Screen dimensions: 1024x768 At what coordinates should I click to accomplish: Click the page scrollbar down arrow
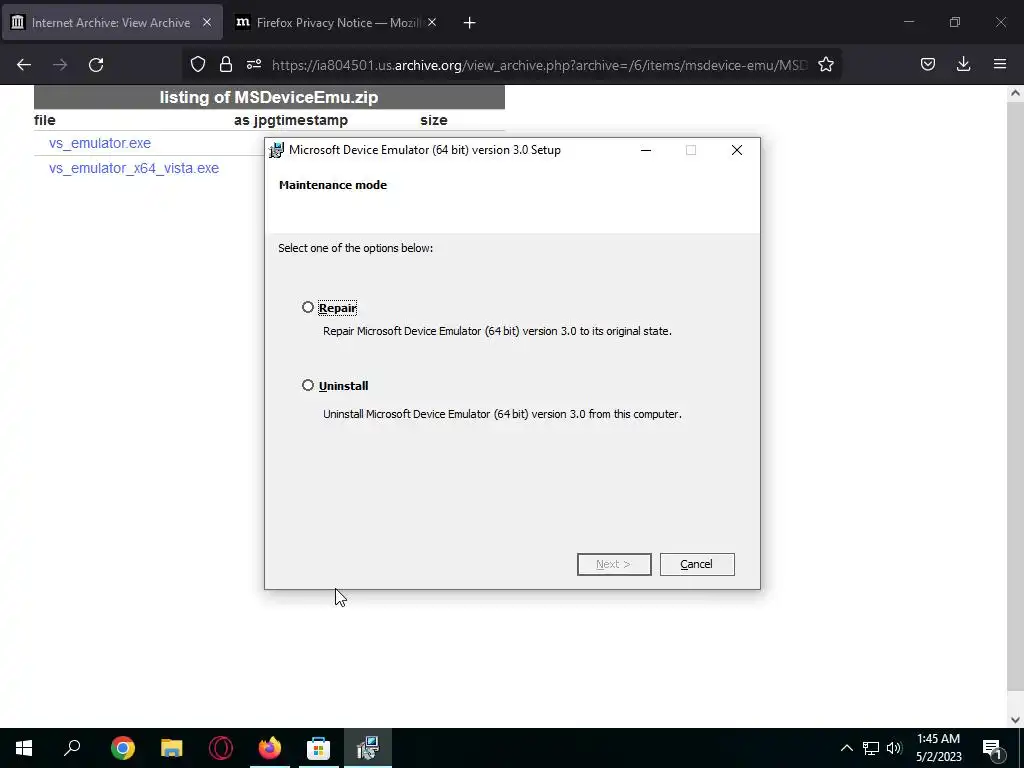click(x=1015, y=720)
